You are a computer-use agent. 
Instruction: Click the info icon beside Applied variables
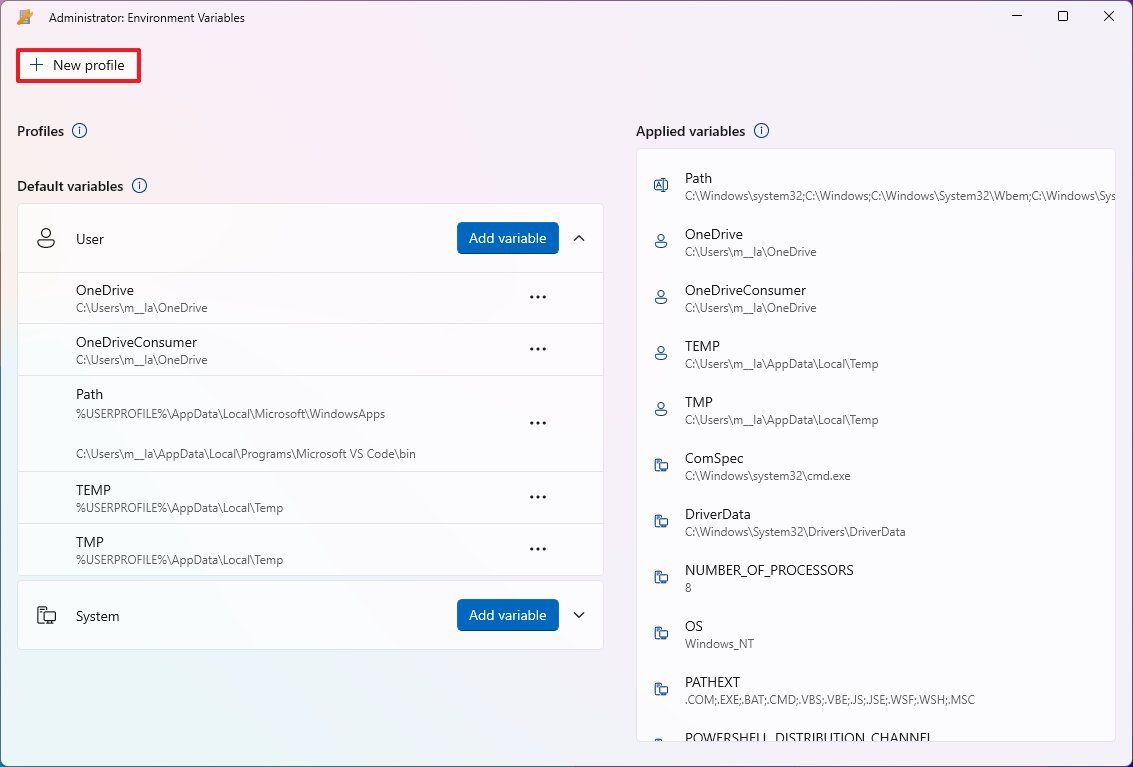pyautogui.click(x=761, y=130)
